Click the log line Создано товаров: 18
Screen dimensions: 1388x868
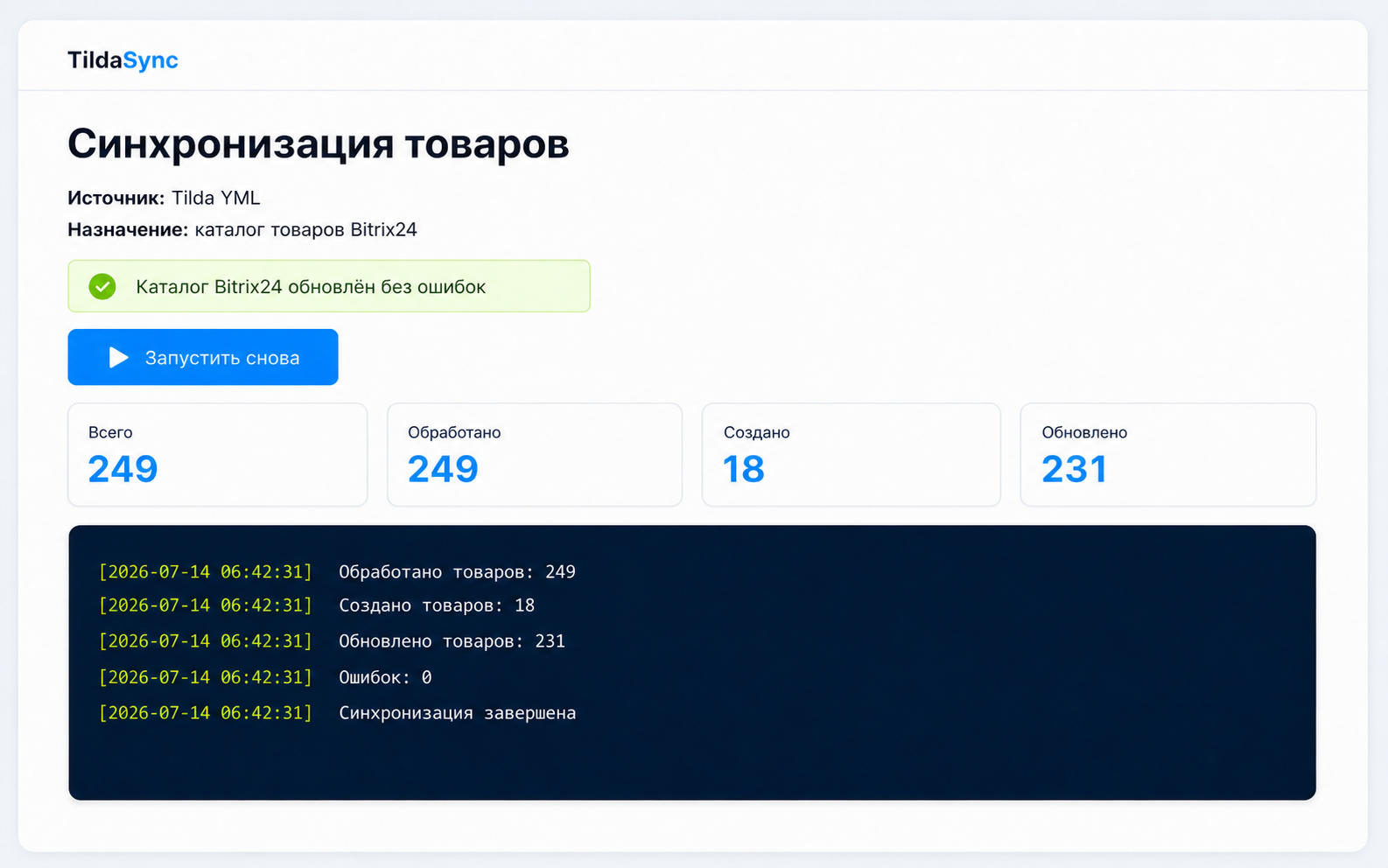coord(317,605)
